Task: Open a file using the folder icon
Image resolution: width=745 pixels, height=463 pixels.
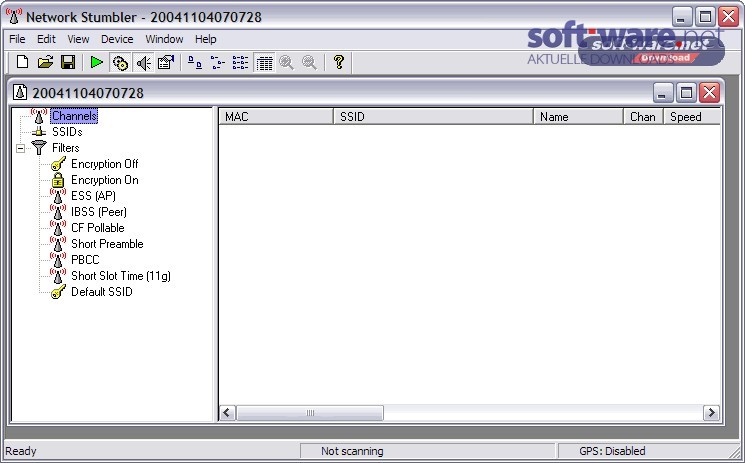Action: point(45,62)
